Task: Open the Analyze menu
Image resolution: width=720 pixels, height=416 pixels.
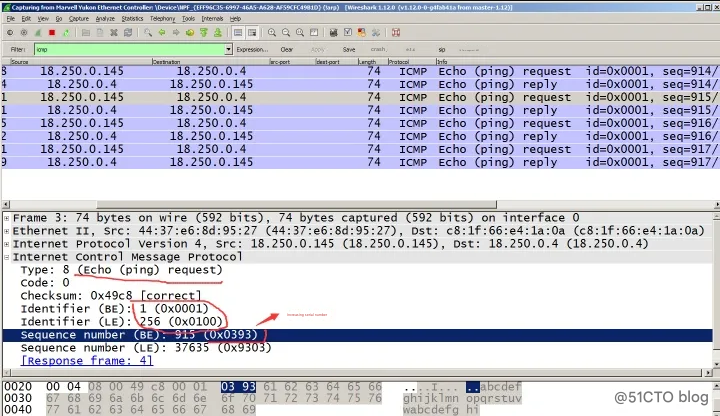Action: 105,19
